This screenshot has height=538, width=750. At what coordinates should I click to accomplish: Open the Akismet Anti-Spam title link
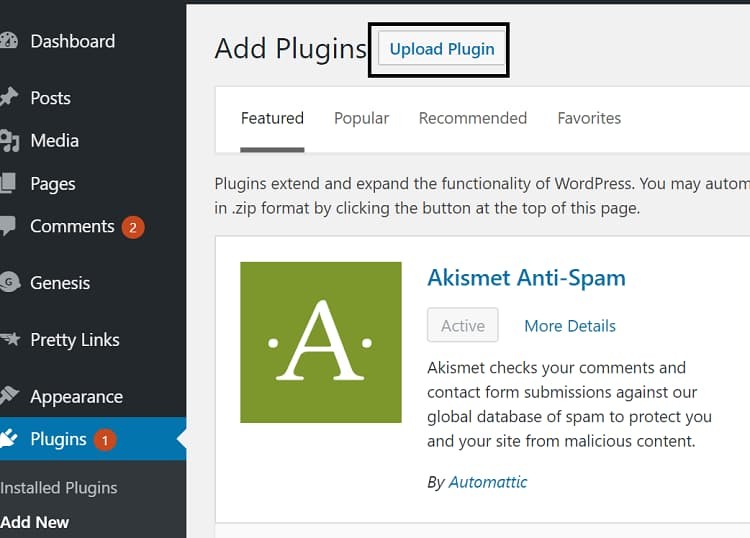point(526,278)
